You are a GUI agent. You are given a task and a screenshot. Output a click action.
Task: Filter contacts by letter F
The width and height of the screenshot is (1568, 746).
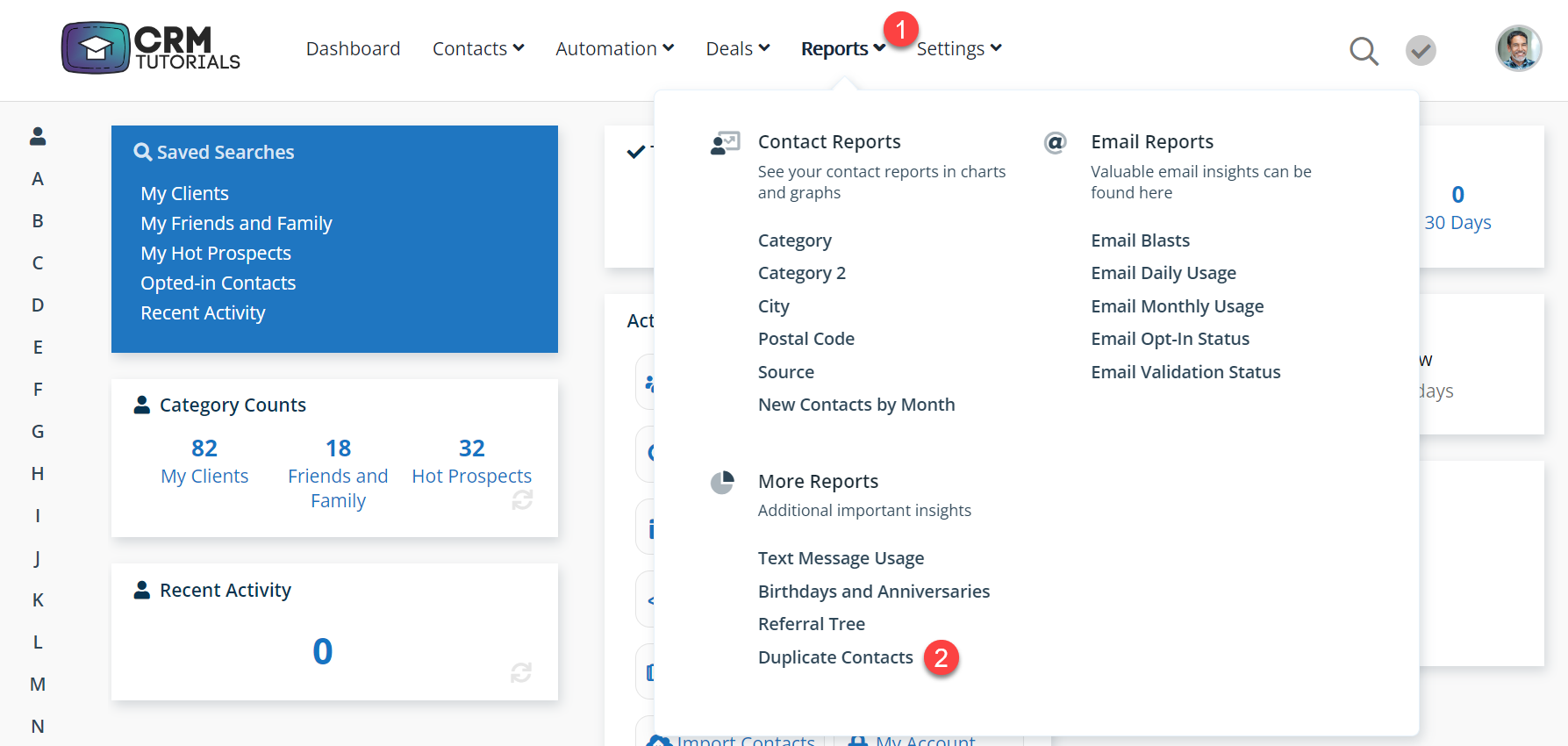point(38,390)
